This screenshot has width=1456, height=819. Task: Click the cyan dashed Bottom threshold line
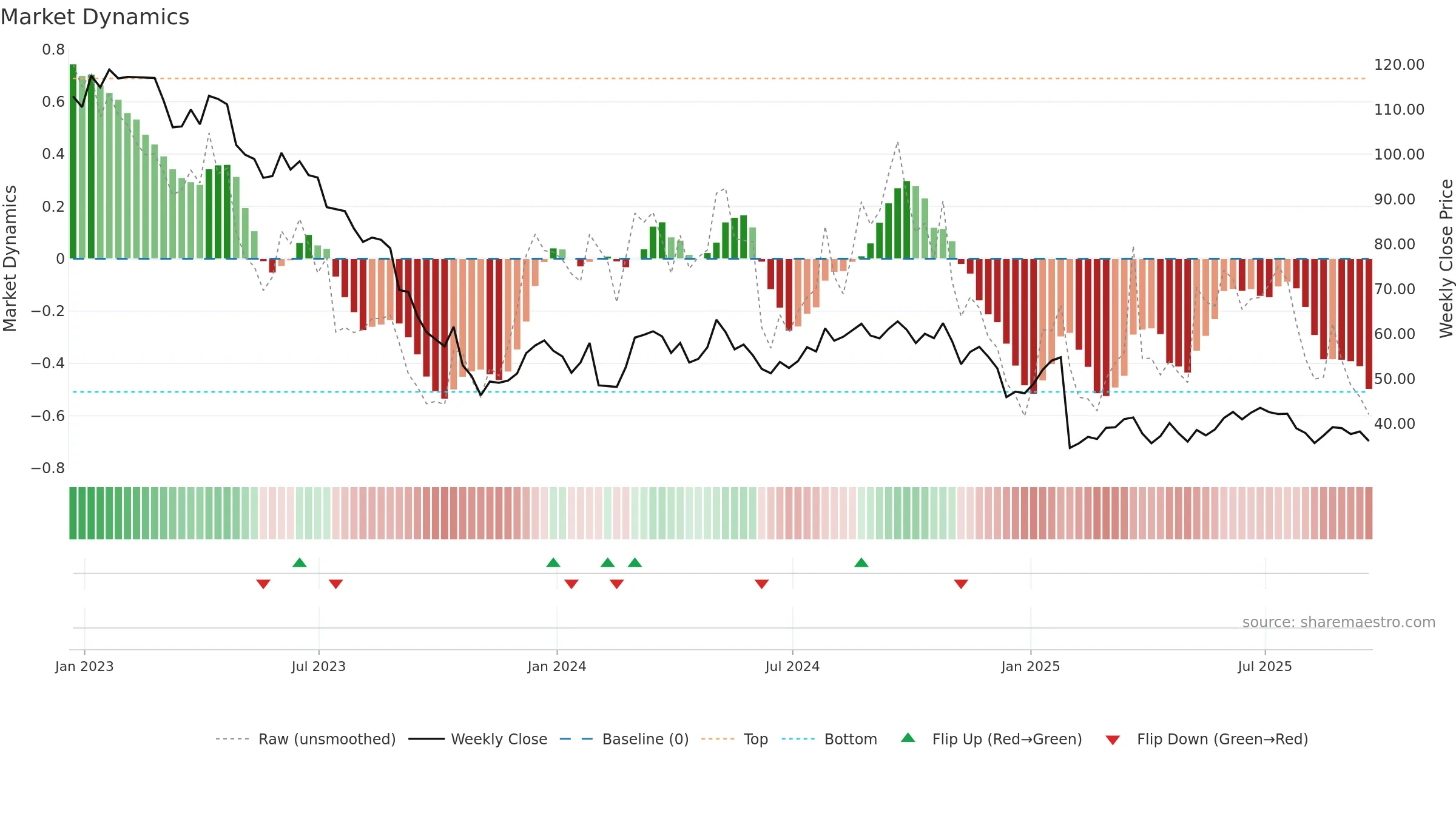719,392
